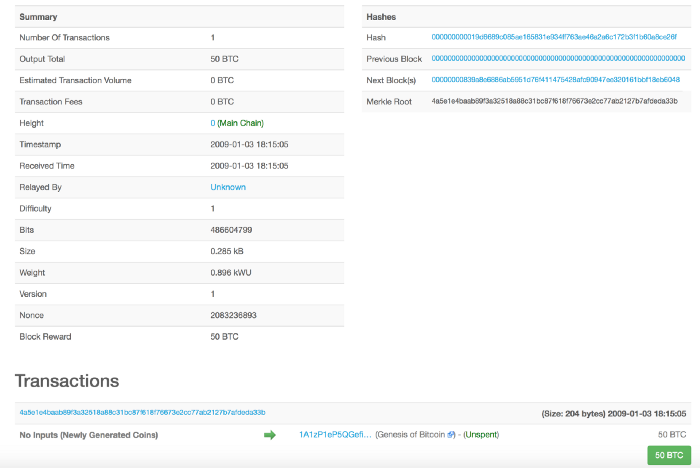
Task: Click the Estimated Transaction Volume label
Action: 75,80
